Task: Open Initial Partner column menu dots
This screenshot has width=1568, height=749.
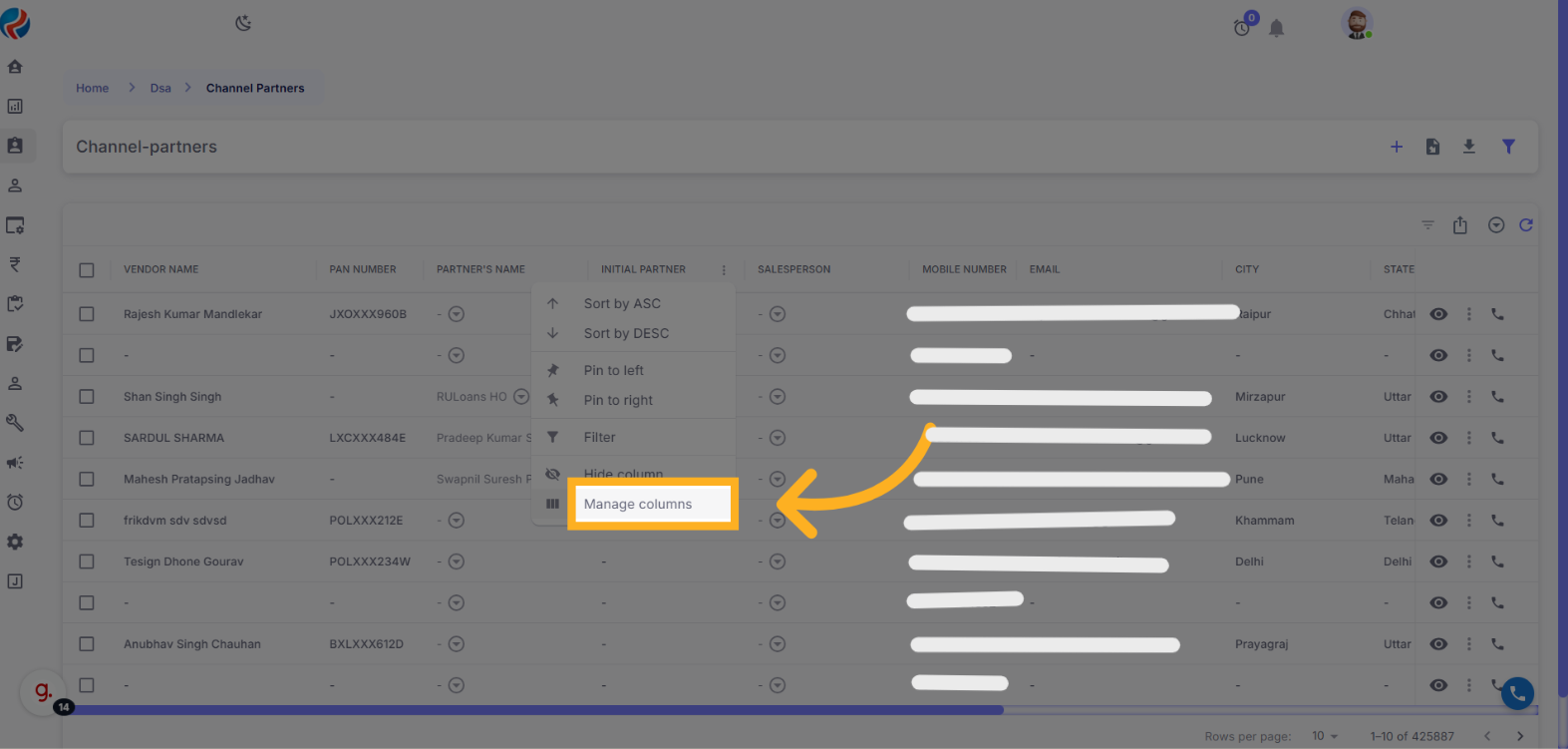Action: [724, 270]
